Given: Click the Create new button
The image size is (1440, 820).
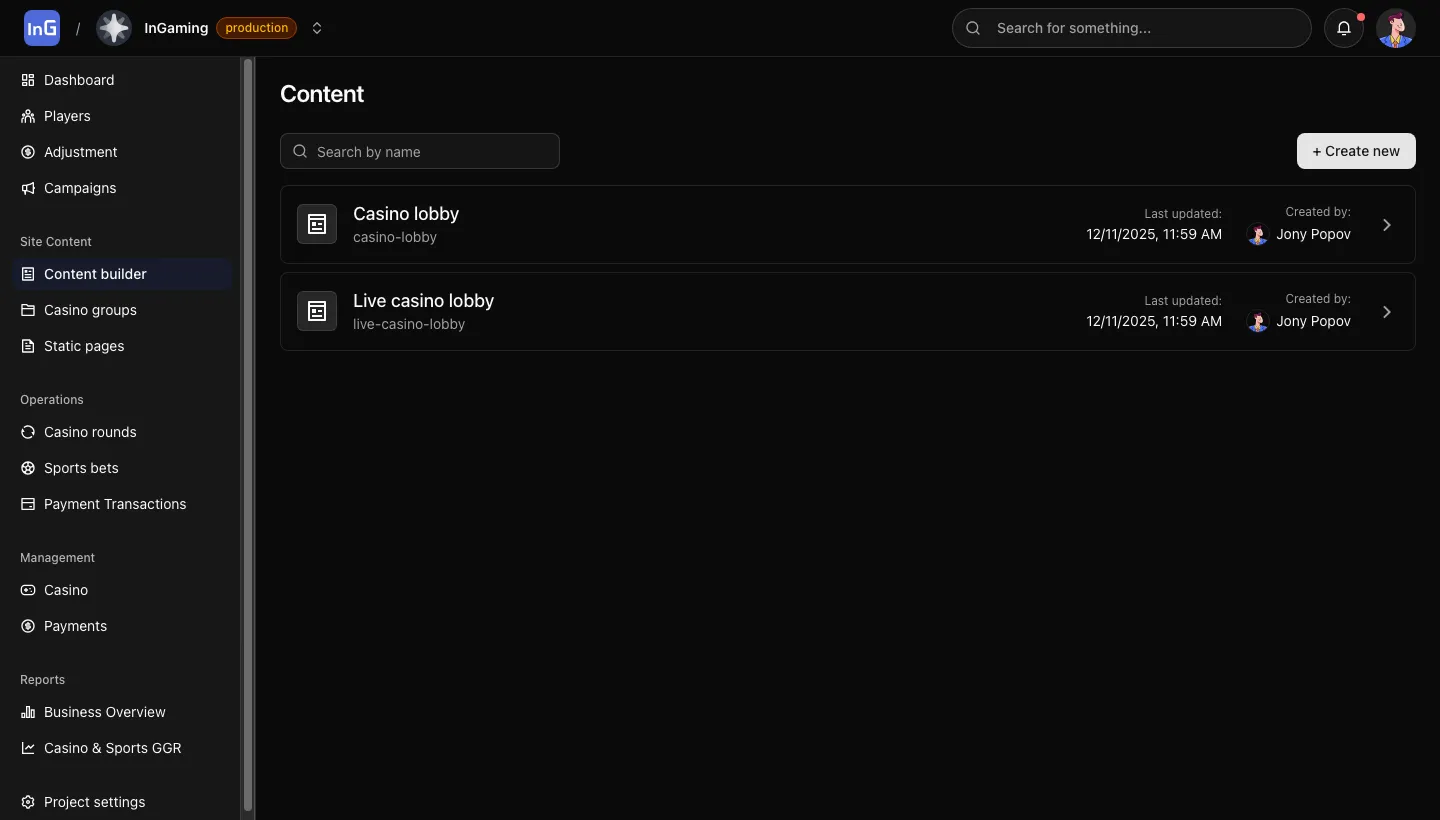Looking at the screenshot, I should (1355, 151).
